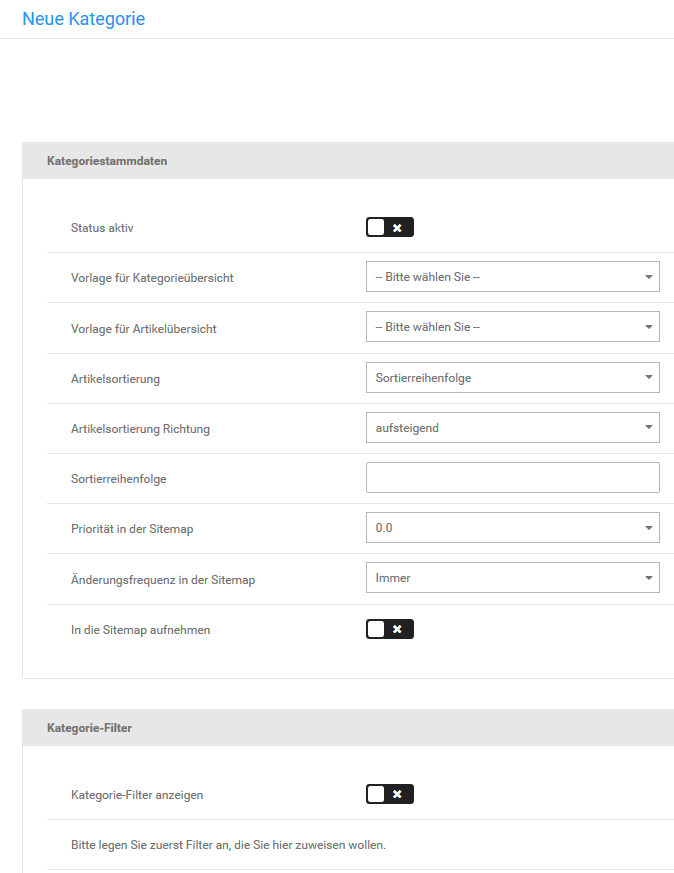The height and width of the screenshot is (873, 674).
Task: Click the Kategorie-Filter section header
Action: coord(89,728)
